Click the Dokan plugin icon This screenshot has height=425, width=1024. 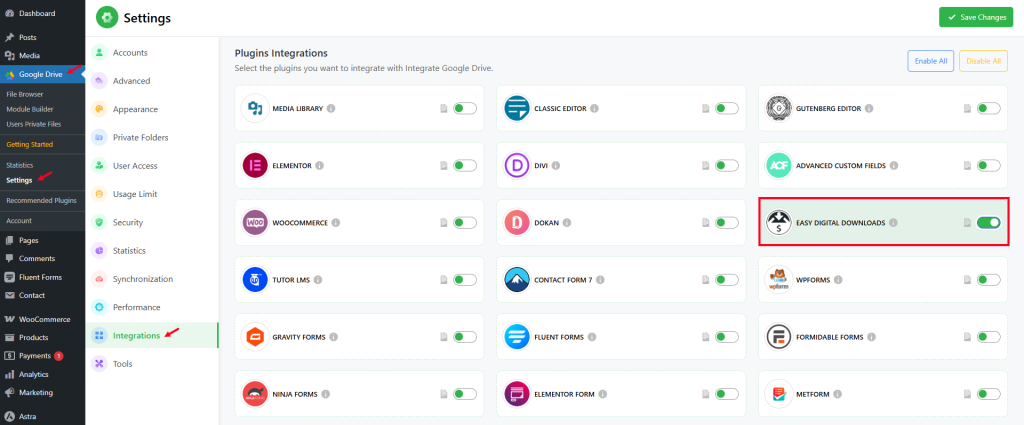click(x=517, y=223)
